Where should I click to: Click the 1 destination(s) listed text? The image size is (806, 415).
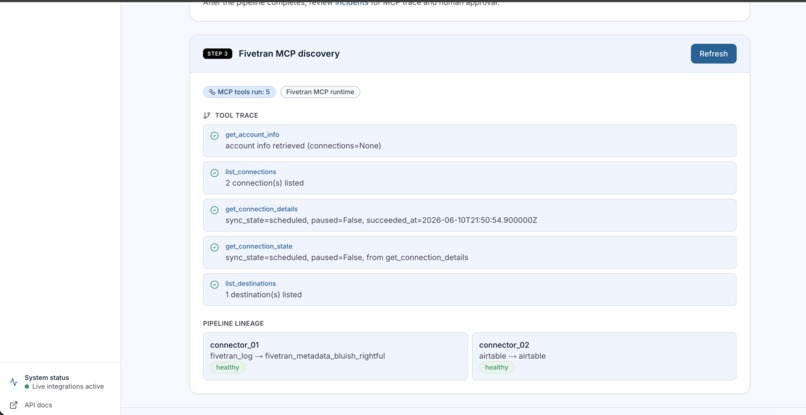[263, 295]
